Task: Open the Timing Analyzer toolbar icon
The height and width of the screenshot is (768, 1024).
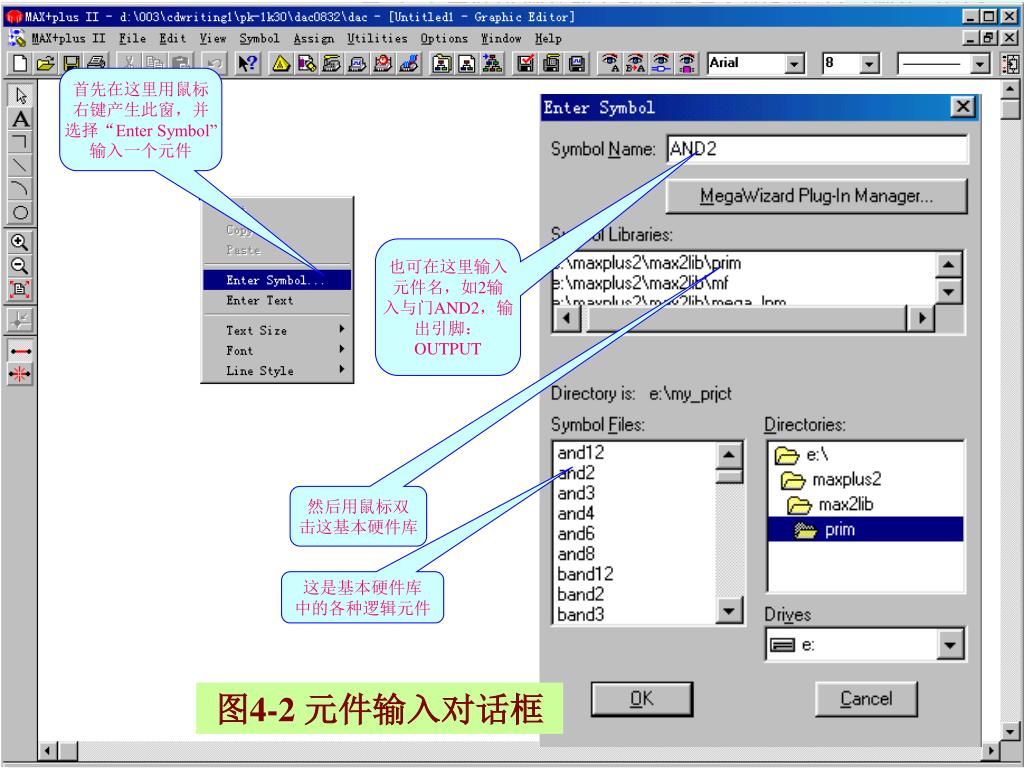Action: [x=383, y=63]
